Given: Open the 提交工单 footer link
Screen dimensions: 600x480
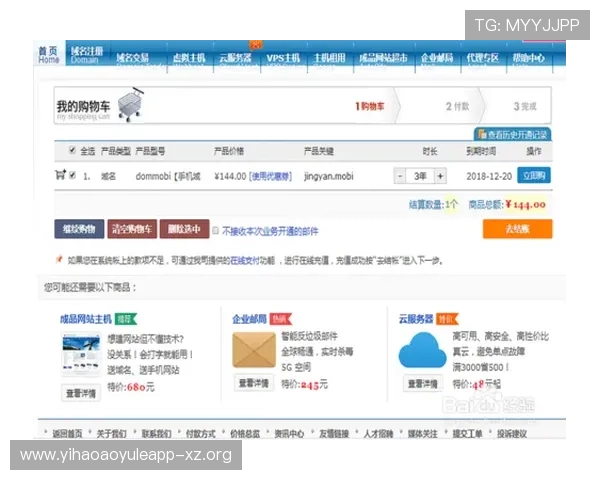Looking at the screenshot, I should click(x=467, y=434).
